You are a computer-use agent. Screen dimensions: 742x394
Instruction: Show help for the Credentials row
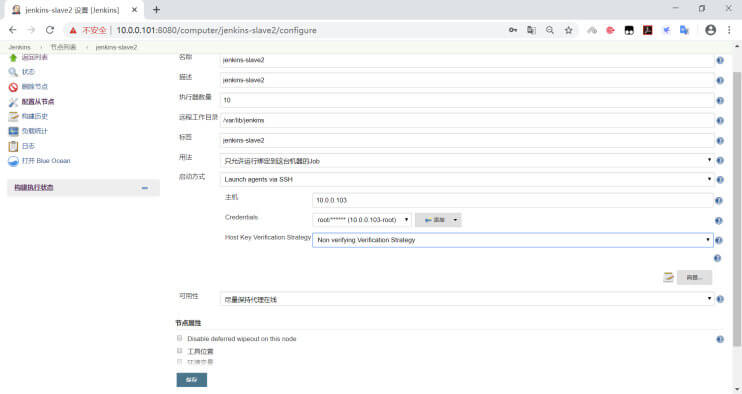[x=718, y=220]
